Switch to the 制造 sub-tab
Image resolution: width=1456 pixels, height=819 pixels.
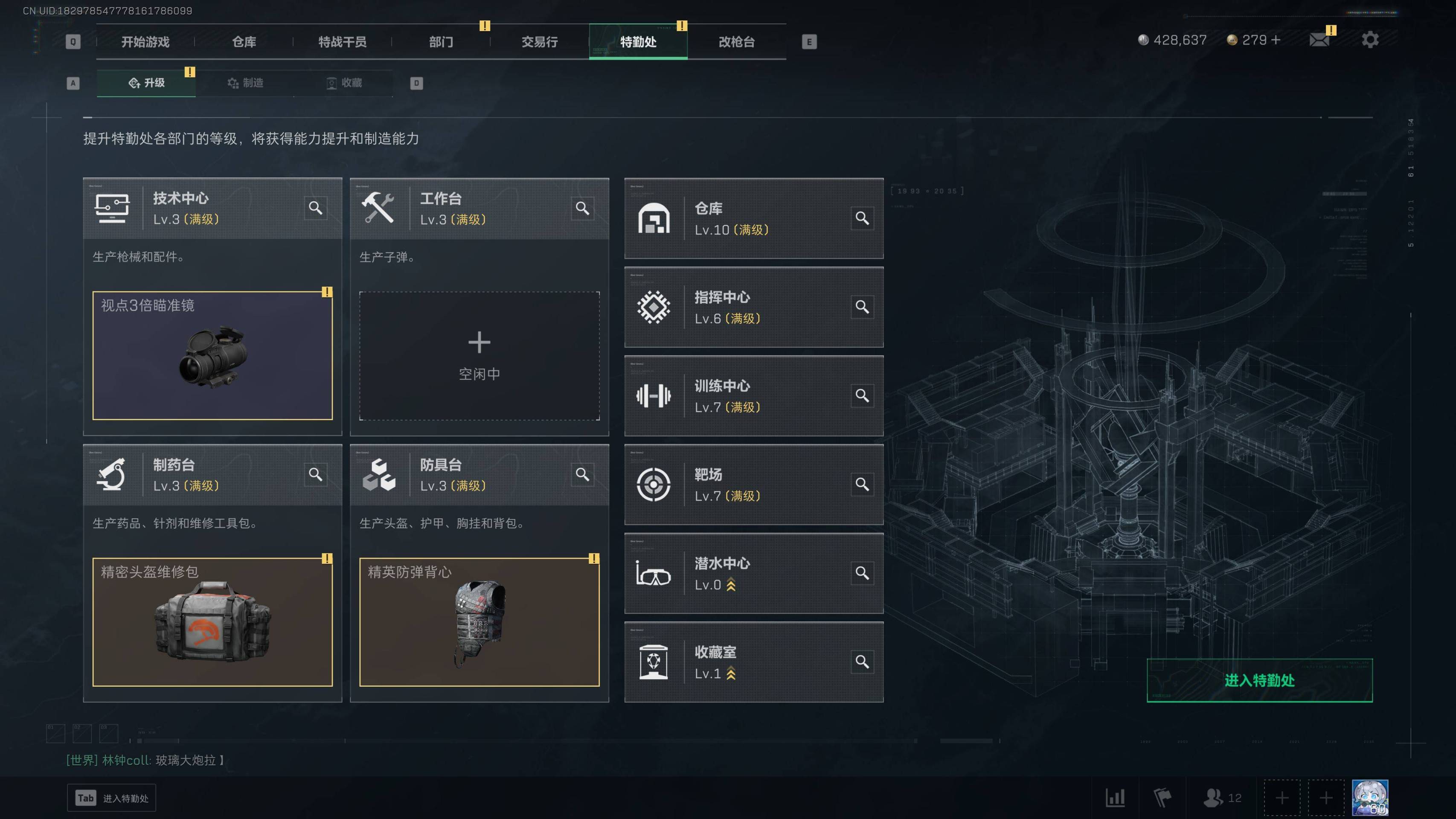click(x=245, y=83)
